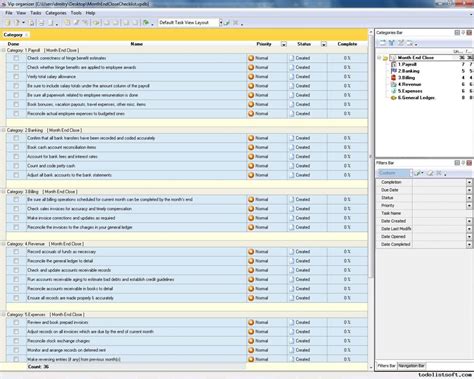Click priority icon for 'Verify total salary allowance'

(251, 77)
